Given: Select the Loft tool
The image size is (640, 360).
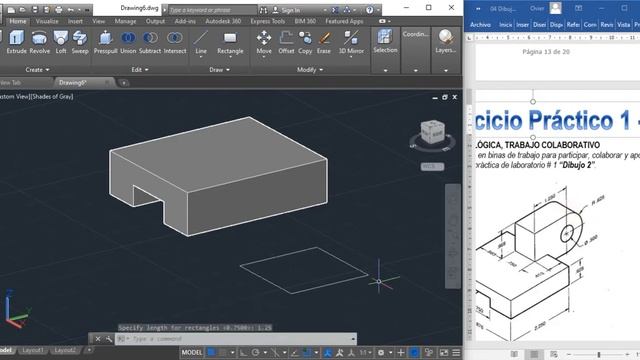Looking at the screenshot, I should click(61, 42).
